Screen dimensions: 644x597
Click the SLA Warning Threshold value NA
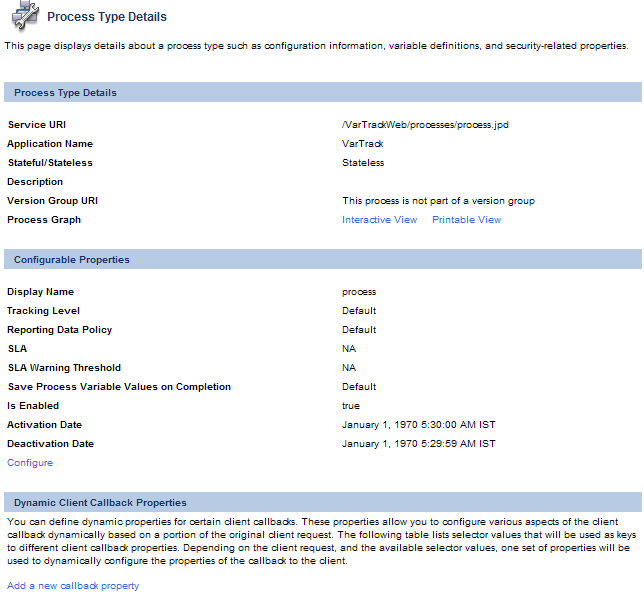(x=349, y=367)
